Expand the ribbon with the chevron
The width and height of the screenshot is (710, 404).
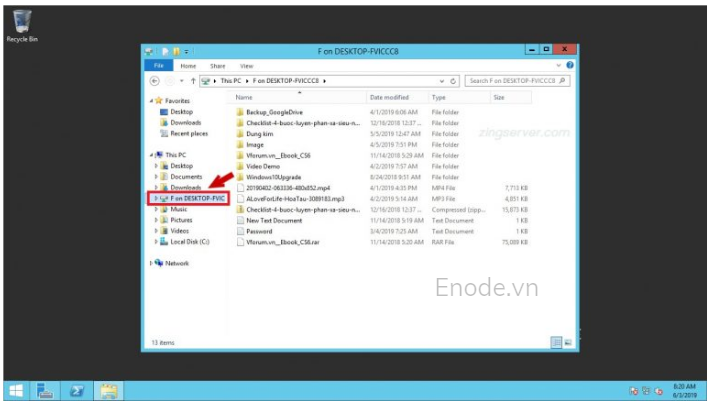point(559,65)
